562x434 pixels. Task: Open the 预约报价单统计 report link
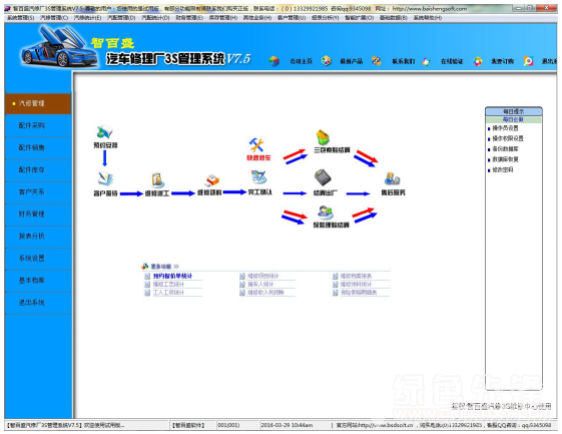(172, 276)
